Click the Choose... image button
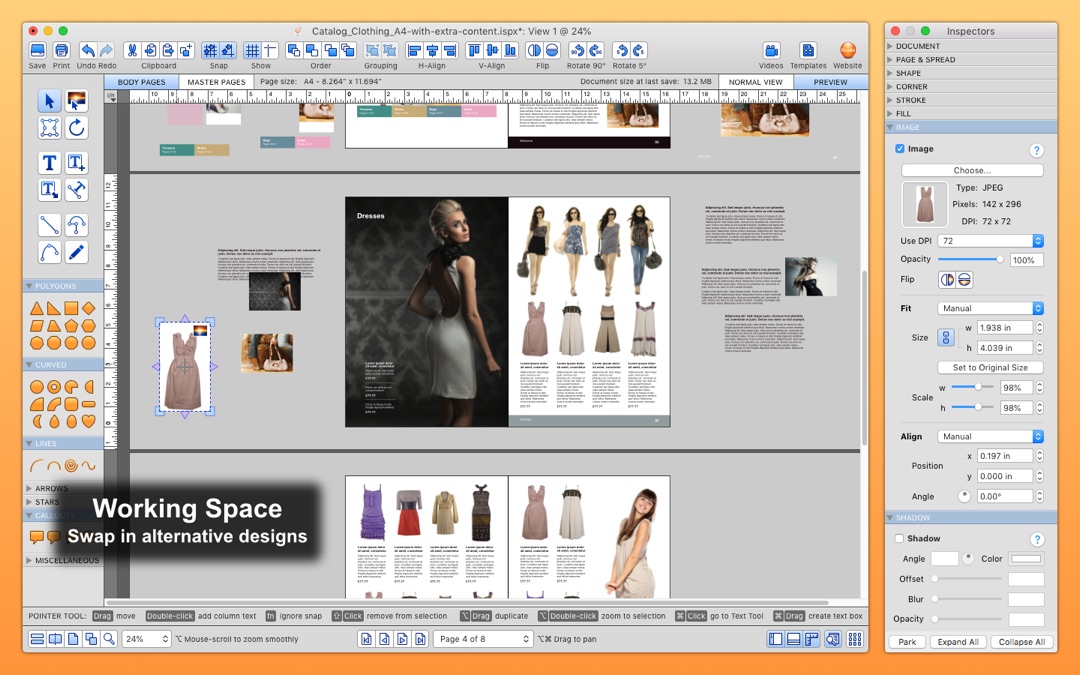The height and width of the screenshot is (675, 1080). [972, 170]
